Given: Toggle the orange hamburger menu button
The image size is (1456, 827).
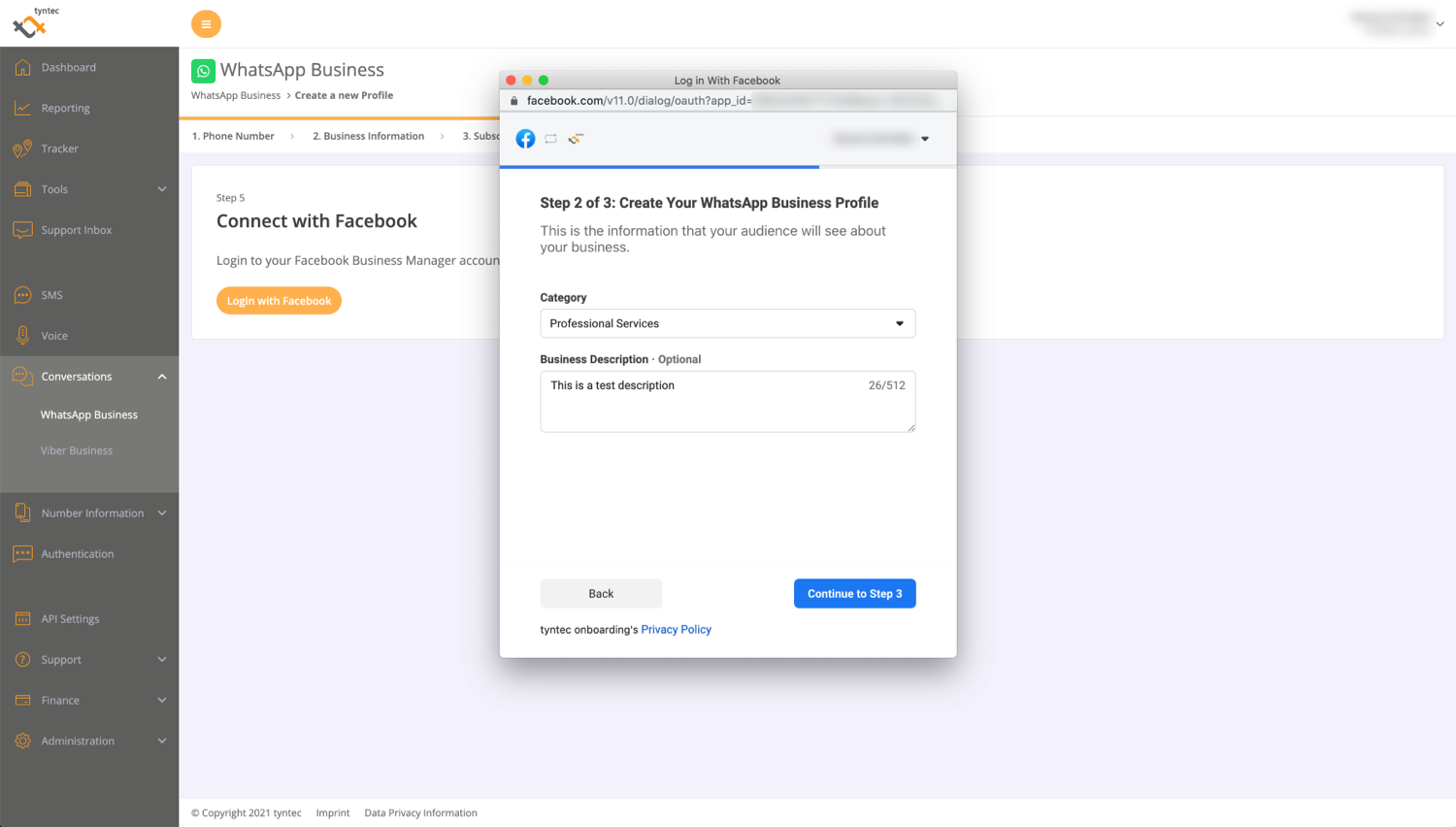Looking at the screenshot, I should (x=206, y=24).
